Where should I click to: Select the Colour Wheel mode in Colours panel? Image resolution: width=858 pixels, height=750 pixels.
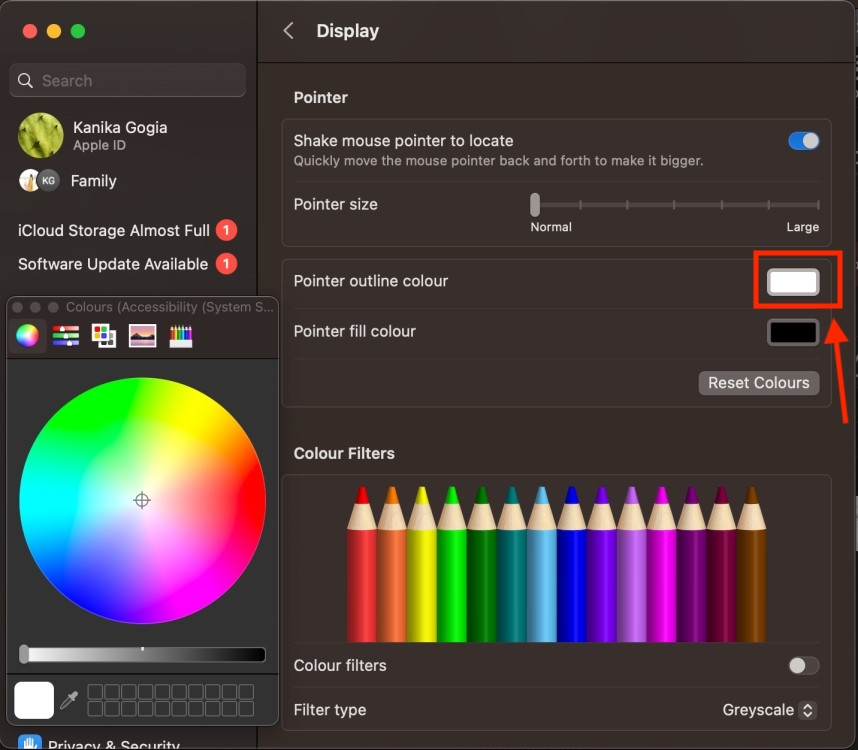coord(26,335)
